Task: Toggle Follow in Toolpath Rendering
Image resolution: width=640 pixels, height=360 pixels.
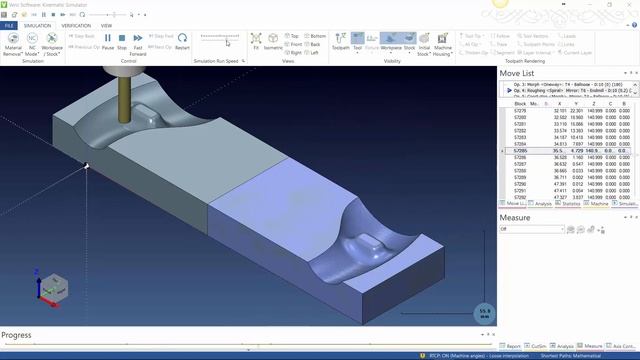Action: (x=500, y=36)
